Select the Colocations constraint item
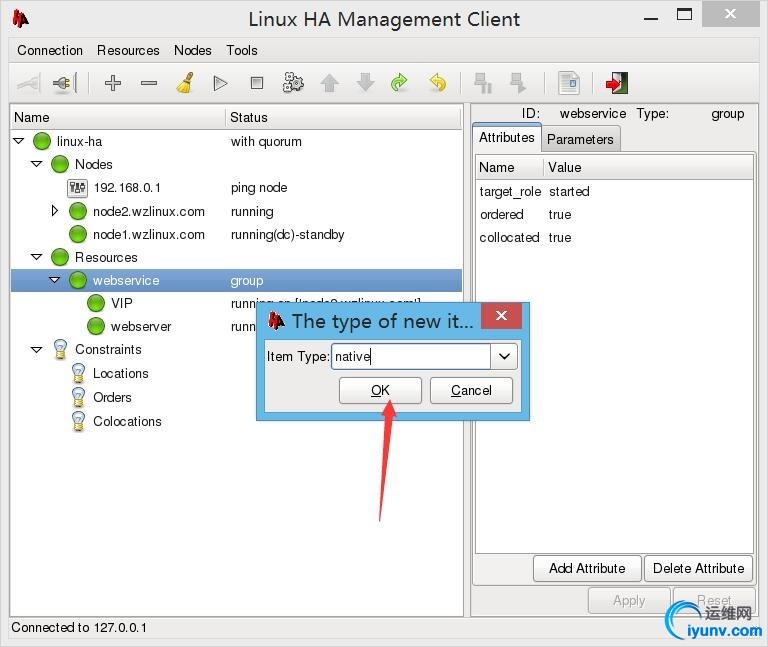 point(127,421)
